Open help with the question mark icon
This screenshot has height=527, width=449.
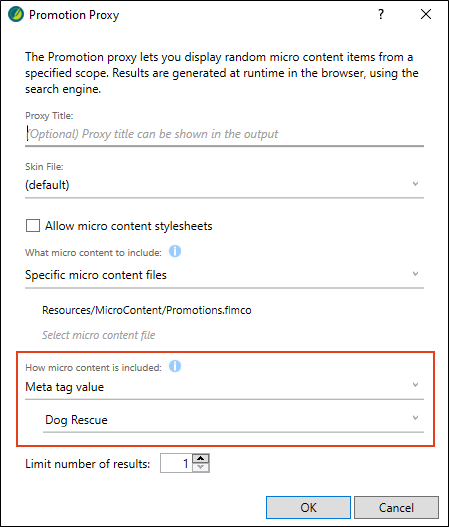(x=381, y=14)
